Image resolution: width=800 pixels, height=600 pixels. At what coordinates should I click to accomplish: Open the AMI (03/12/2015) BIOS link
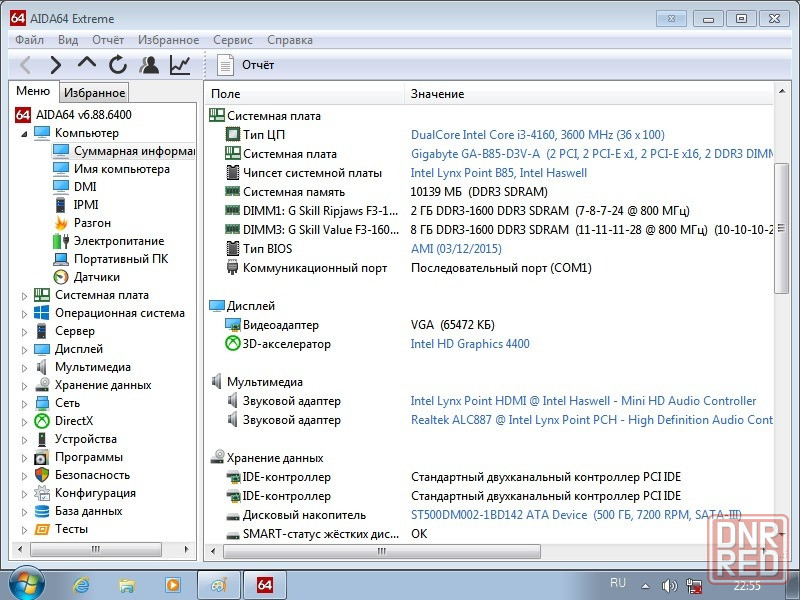pyautogui.click(x=456, y=248)
